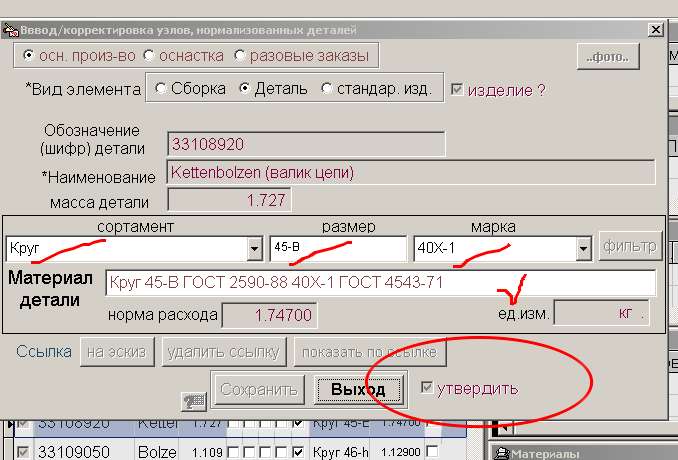This screenshot has width=678, height=460.
Task: Select the 'осн. произ-во' radio button
Action: click(28, 55)
